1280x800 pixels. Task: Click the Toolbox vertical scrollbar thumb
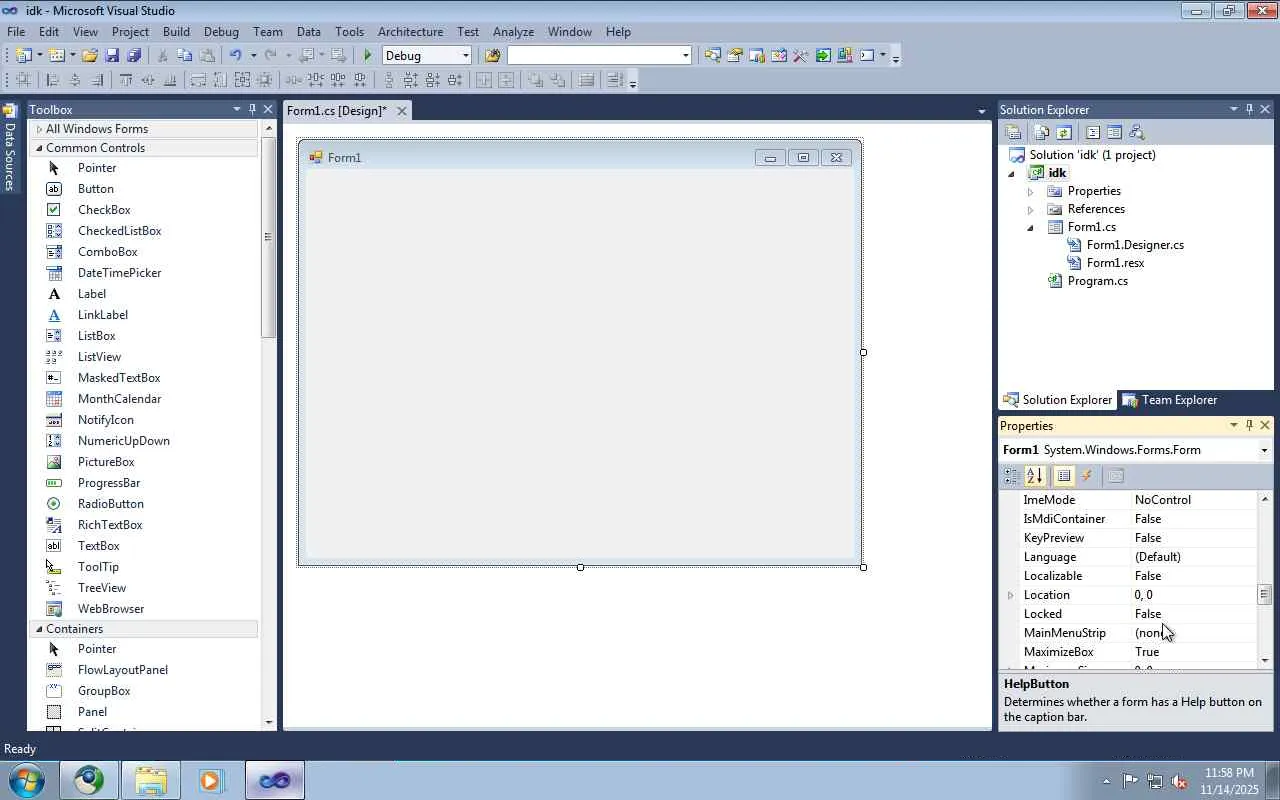click(x=268, y=238)
